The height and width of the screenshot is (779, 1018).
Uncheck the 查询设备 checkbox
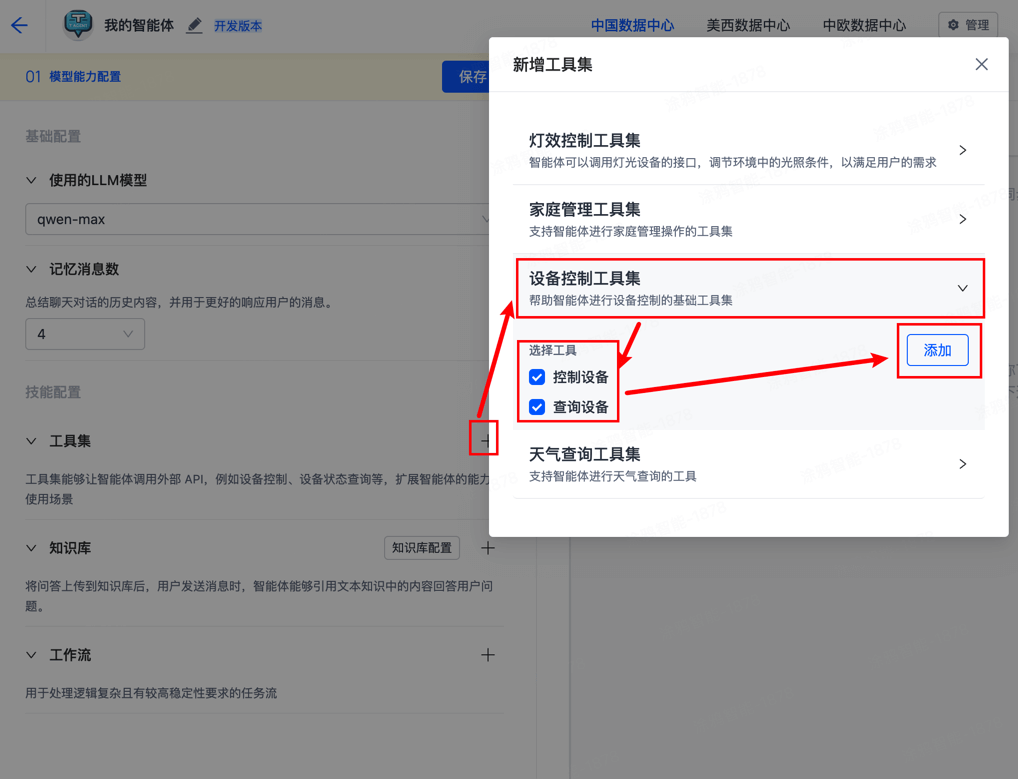click(x=537, y=407)
